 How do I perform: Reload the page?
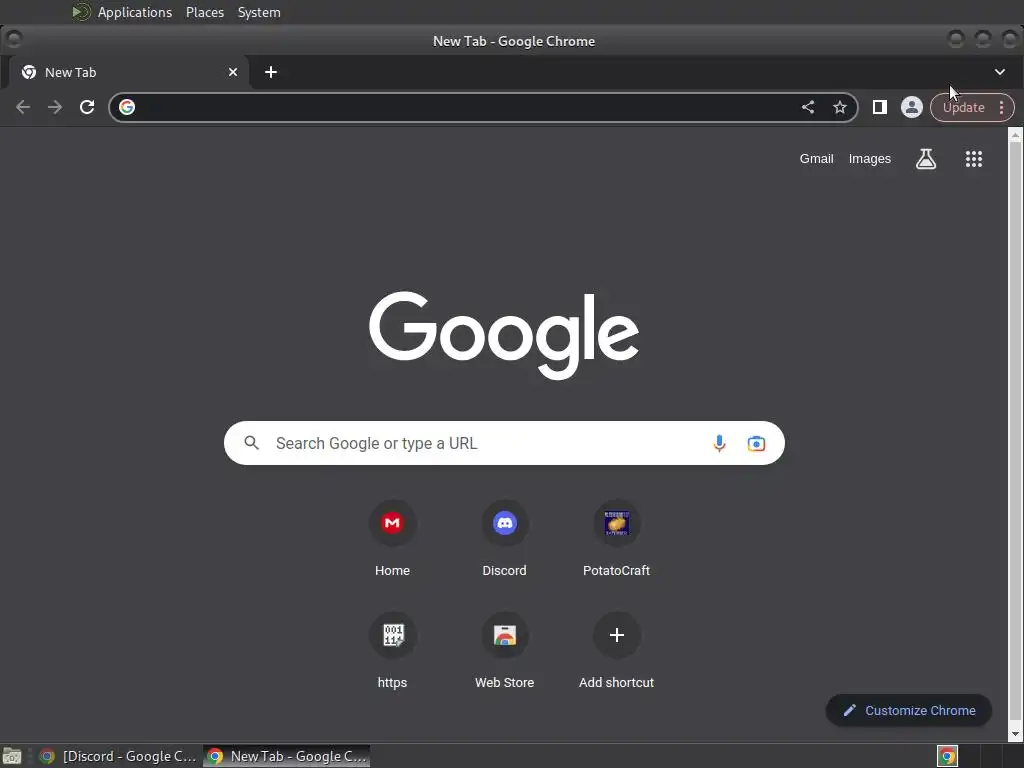87,107
